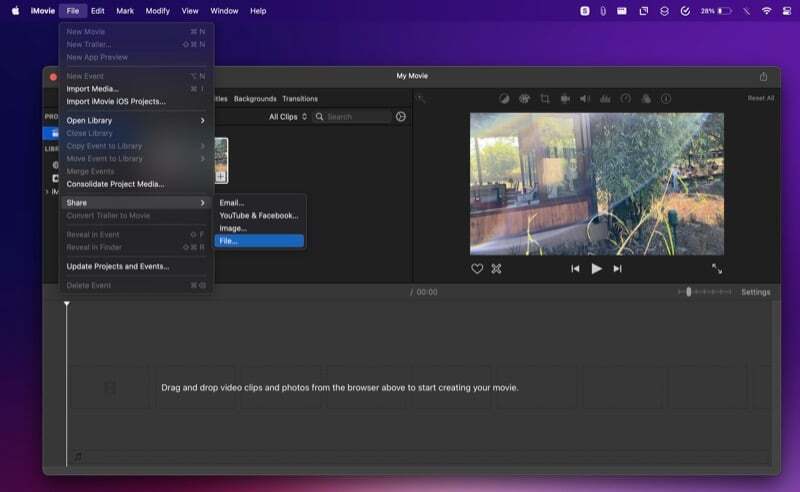This screenshot has width=800, height=492.
Task: Click the iMovie app menu
Action: click(x=42, y=11)
